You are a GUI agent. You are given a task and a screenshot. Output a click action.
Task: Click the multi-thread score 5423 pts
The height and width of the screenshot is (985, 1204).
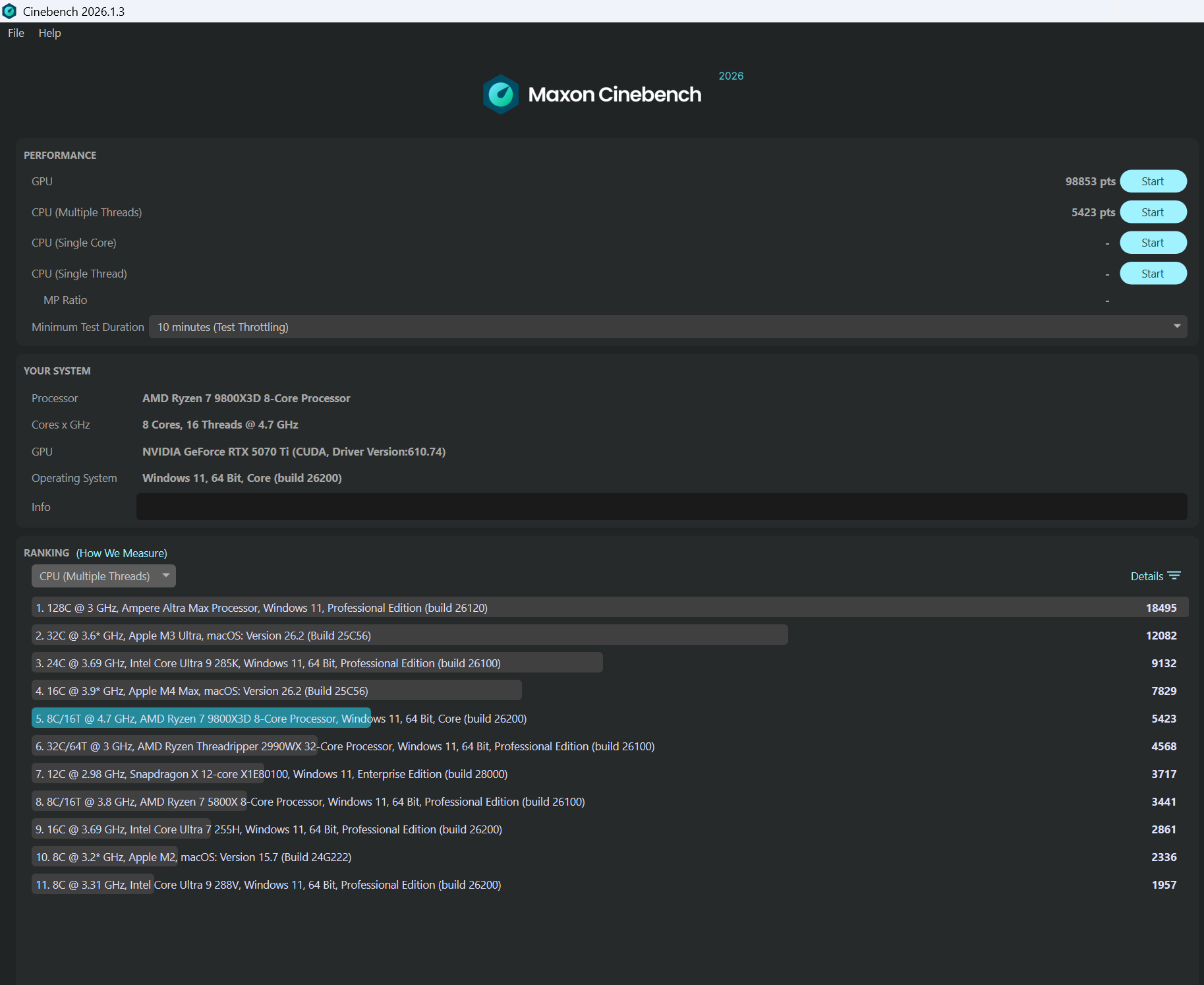click(1093, 212)
